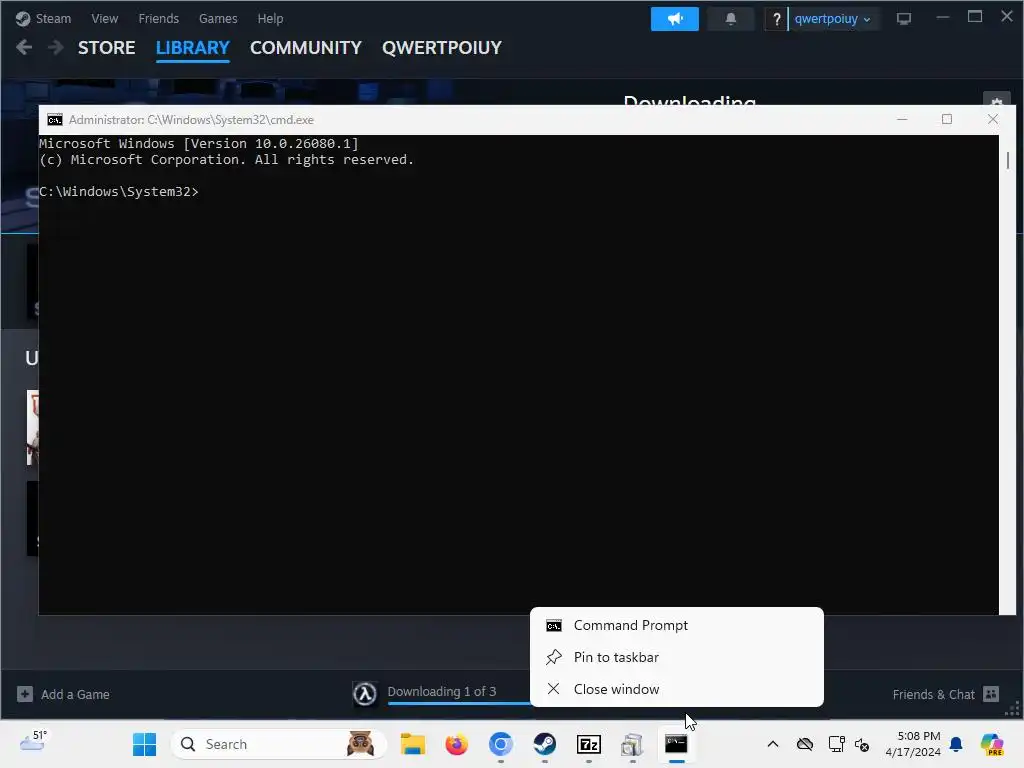1024x768 pixels.
Task: Show hidden tray icons chevron
Action: point(773,744)
